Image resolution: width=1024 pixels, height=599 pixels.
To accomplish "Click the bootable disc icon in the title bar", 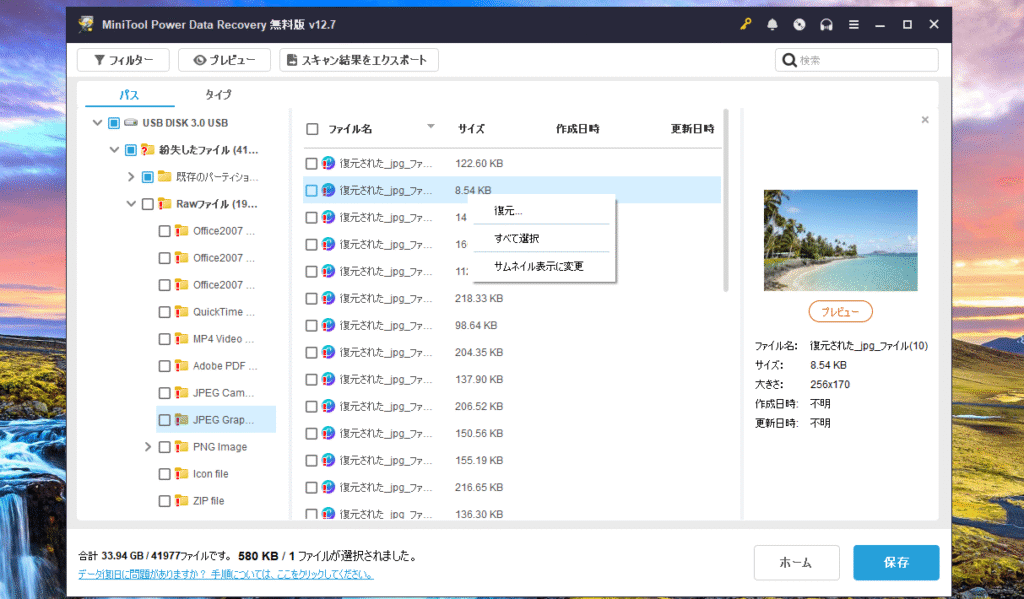I will click(x=799, y=24).
